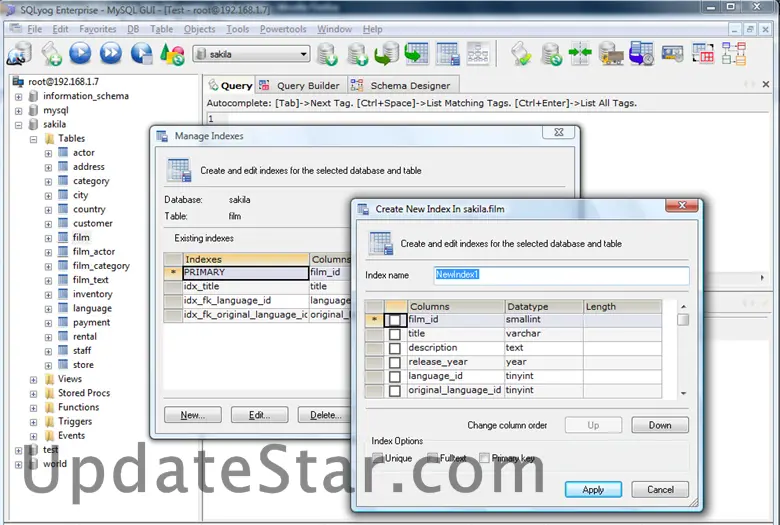Check the release_year column checkbox
This screenshot has width=780, height=525.
[x=394, y=362]
